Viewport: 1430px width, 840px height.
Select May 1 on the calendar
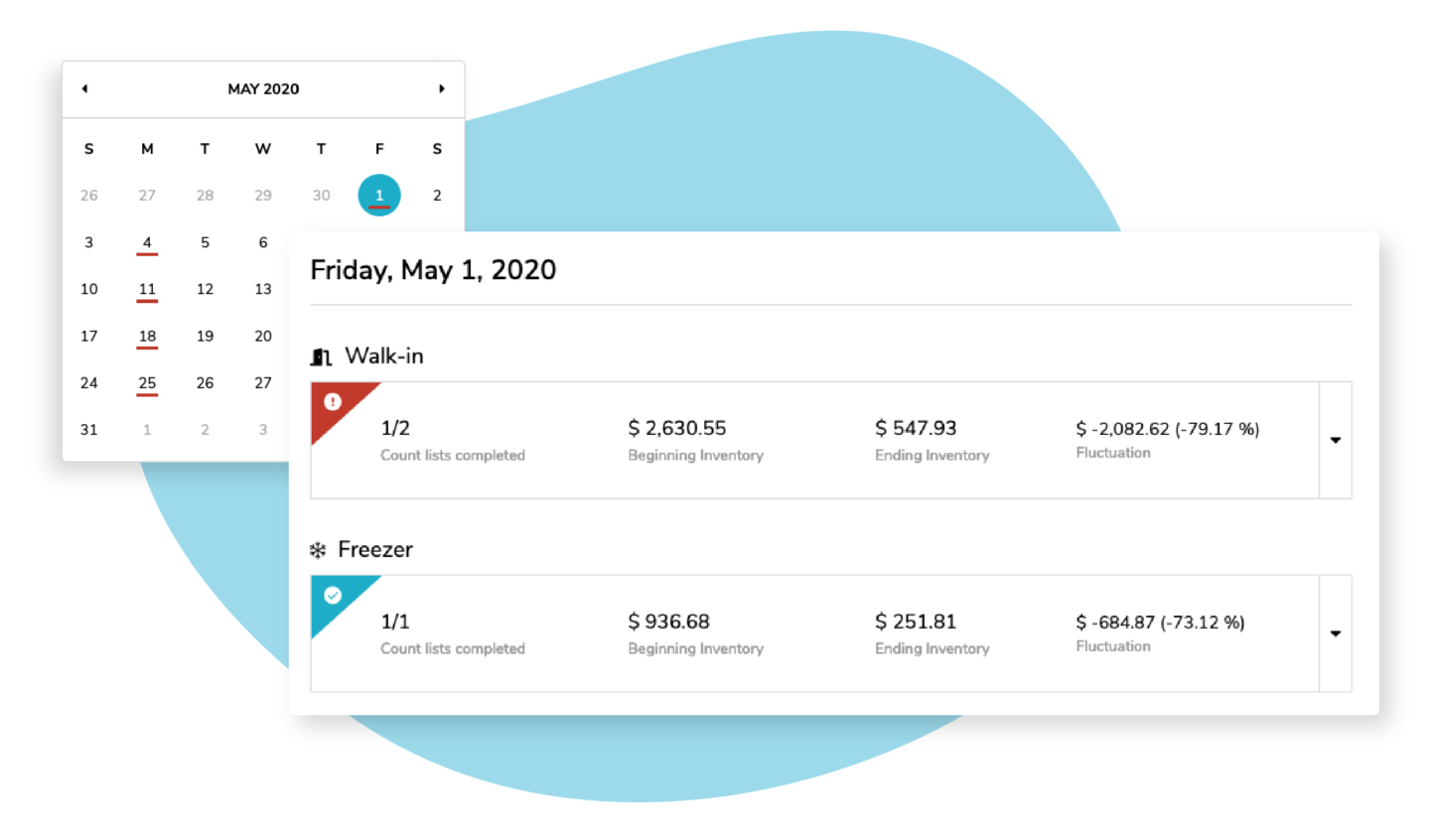(x=379, y=195)
